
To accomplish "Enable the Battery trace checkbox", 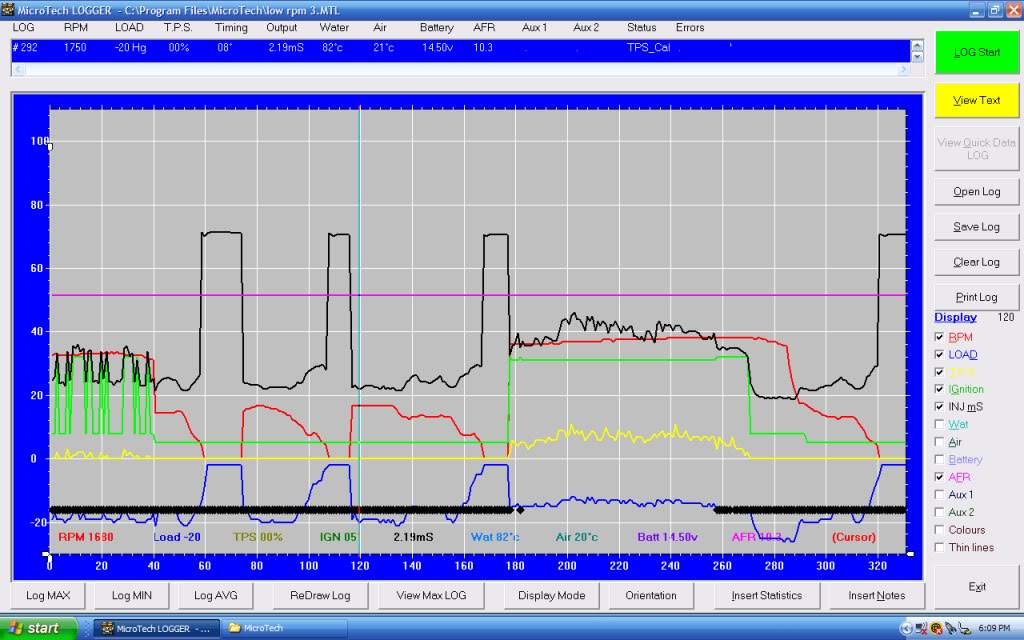I will point(939,460).
